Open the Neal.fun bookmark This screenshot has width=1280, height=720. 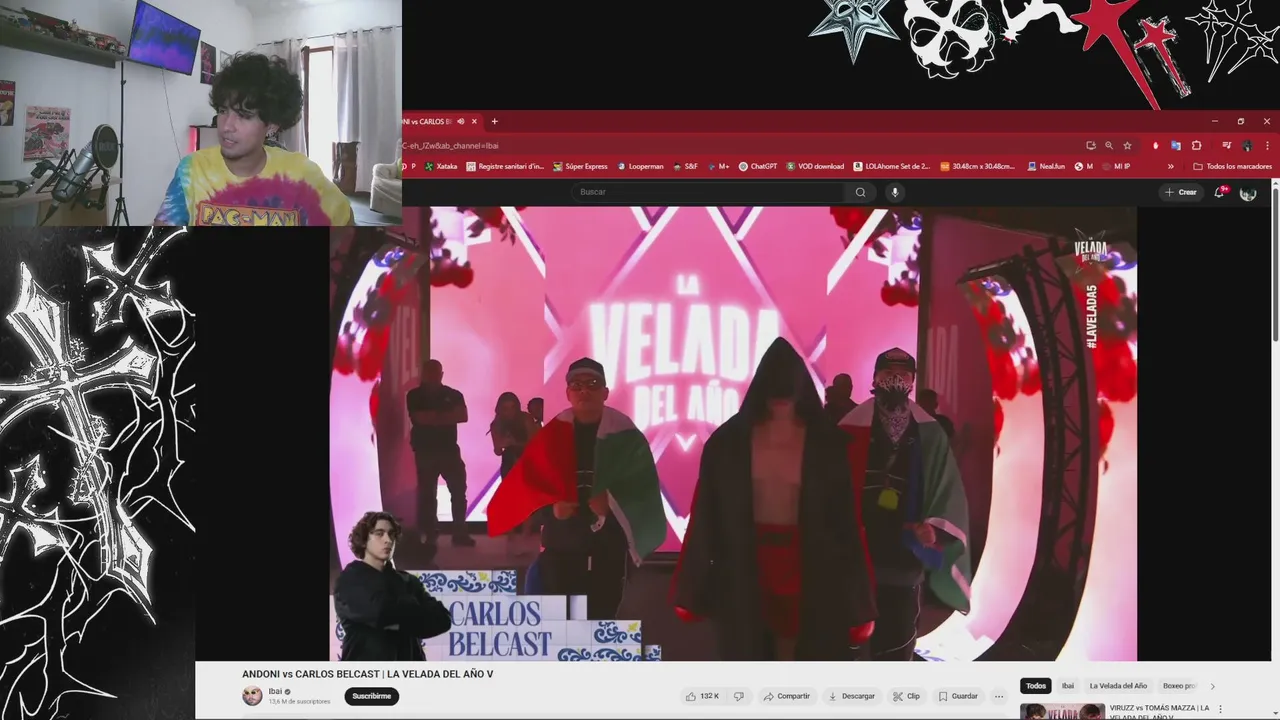(x=1046, y=166)
